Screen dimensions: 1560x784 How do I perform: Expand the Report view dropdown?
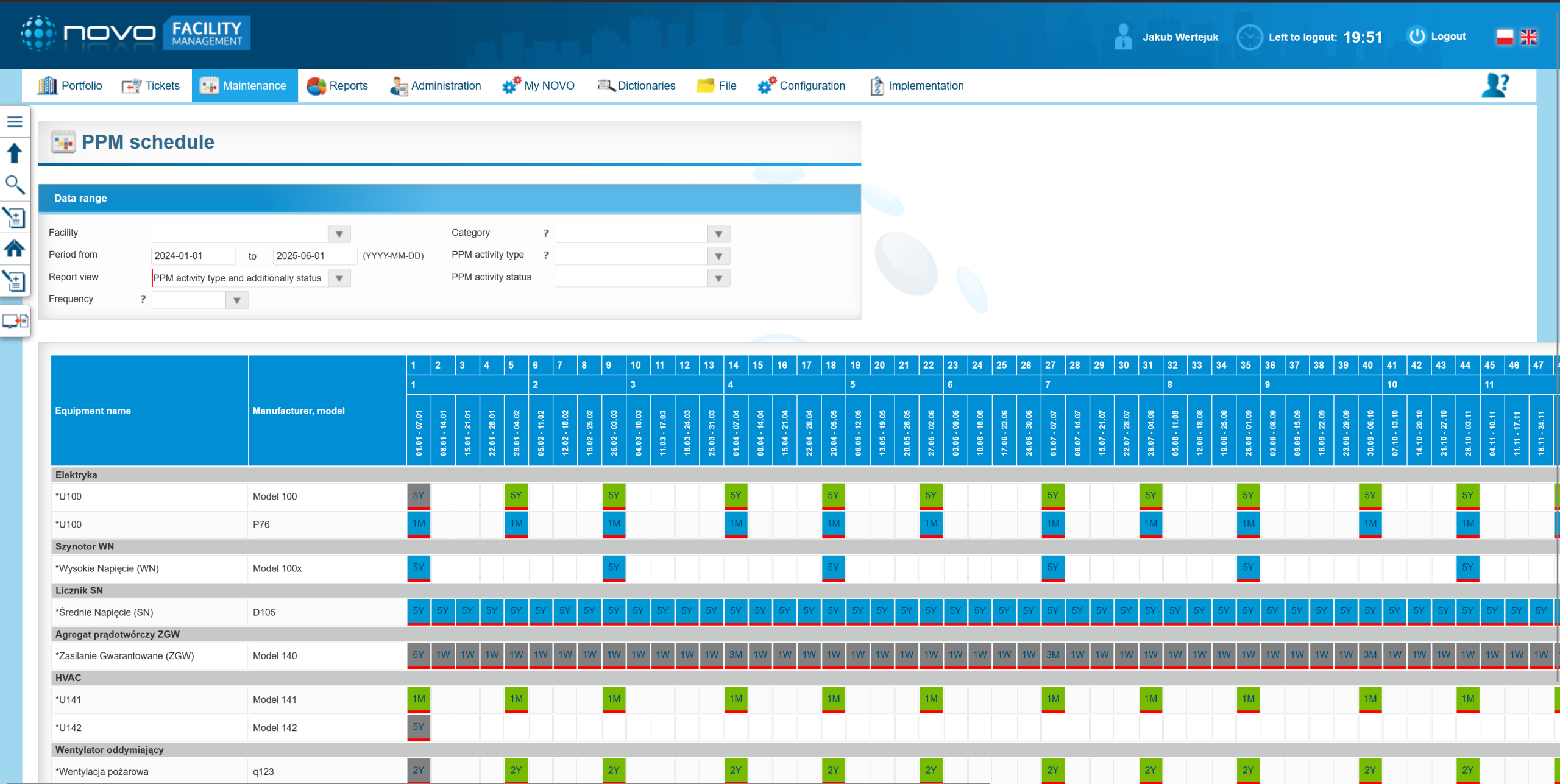tap(339, 278)
